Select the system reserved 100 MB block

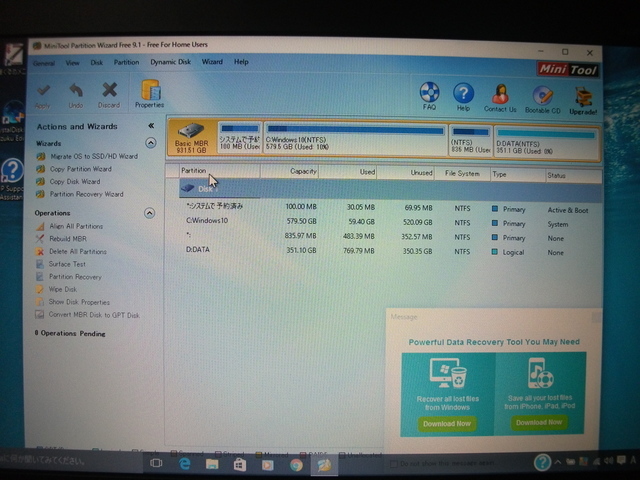[240, 138]
